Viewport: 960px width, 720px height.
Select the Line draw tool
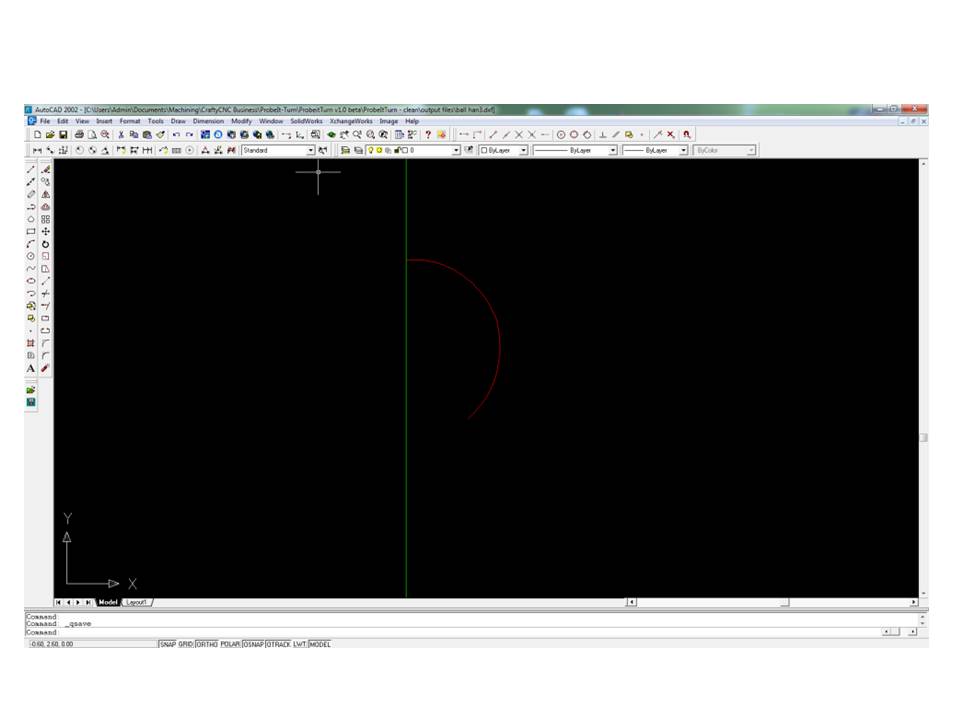(x=31, y=170)
